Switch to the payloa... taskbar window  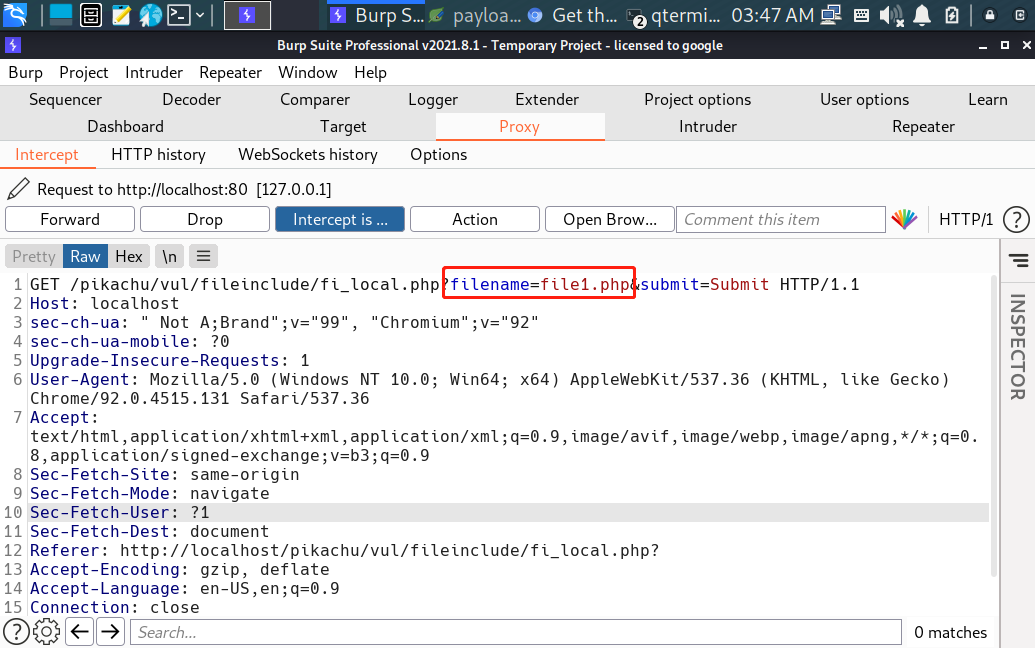(x=475, y=15)
